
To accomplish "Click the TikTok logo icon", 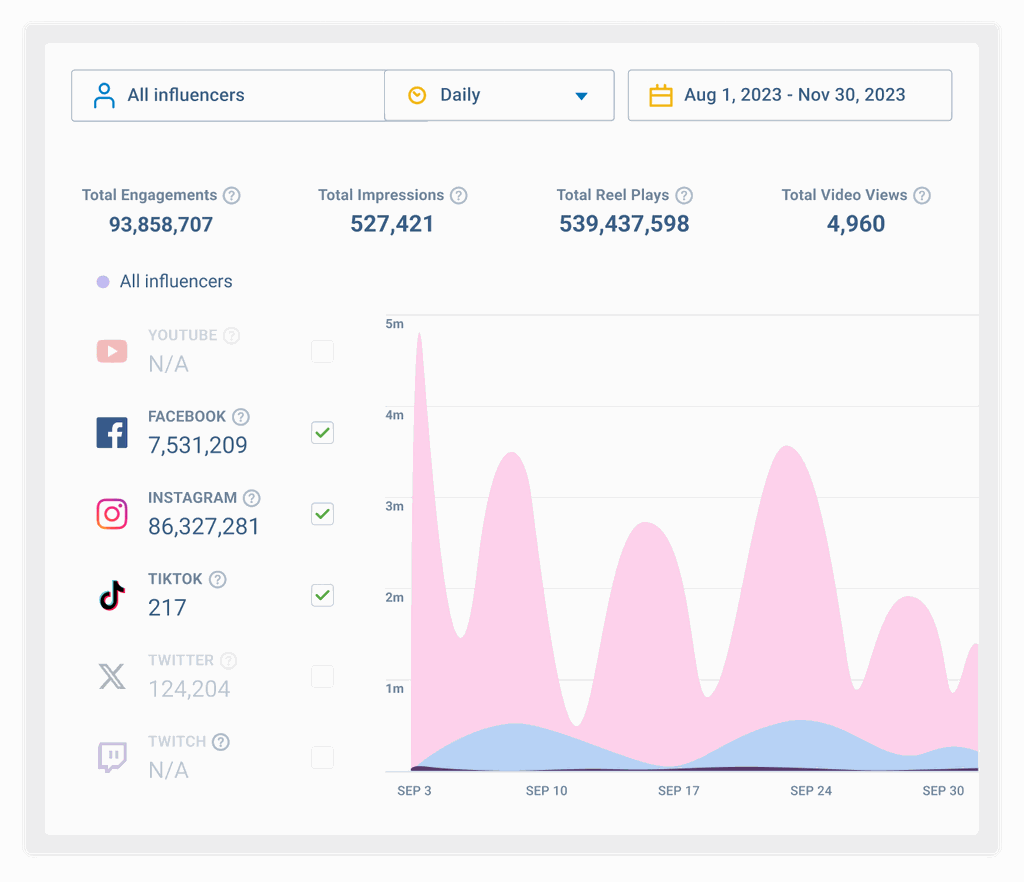I will pyautogui.click(x=112, y=595).
